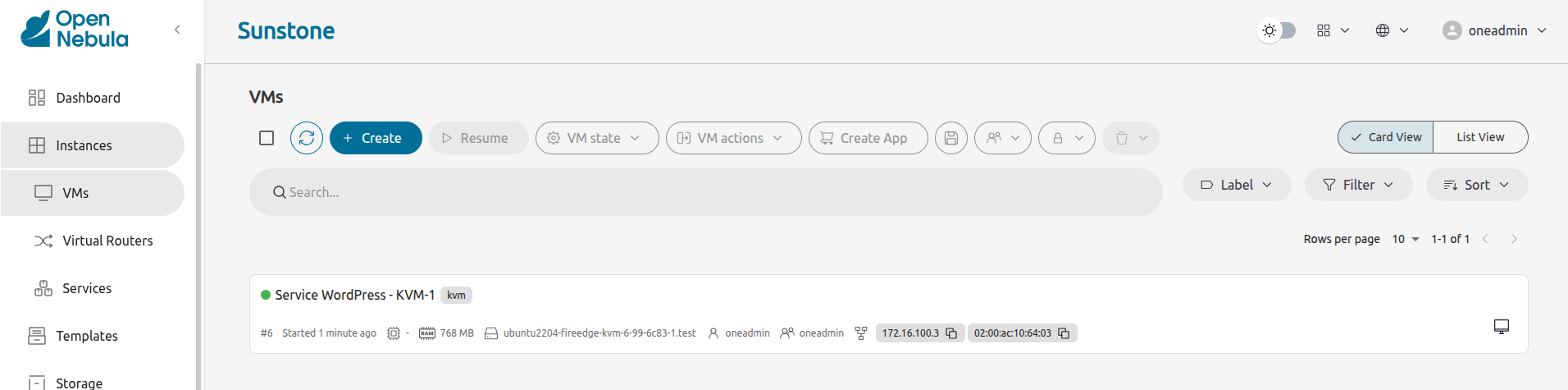Open the oneadmin user menu

pos(1494,30)
